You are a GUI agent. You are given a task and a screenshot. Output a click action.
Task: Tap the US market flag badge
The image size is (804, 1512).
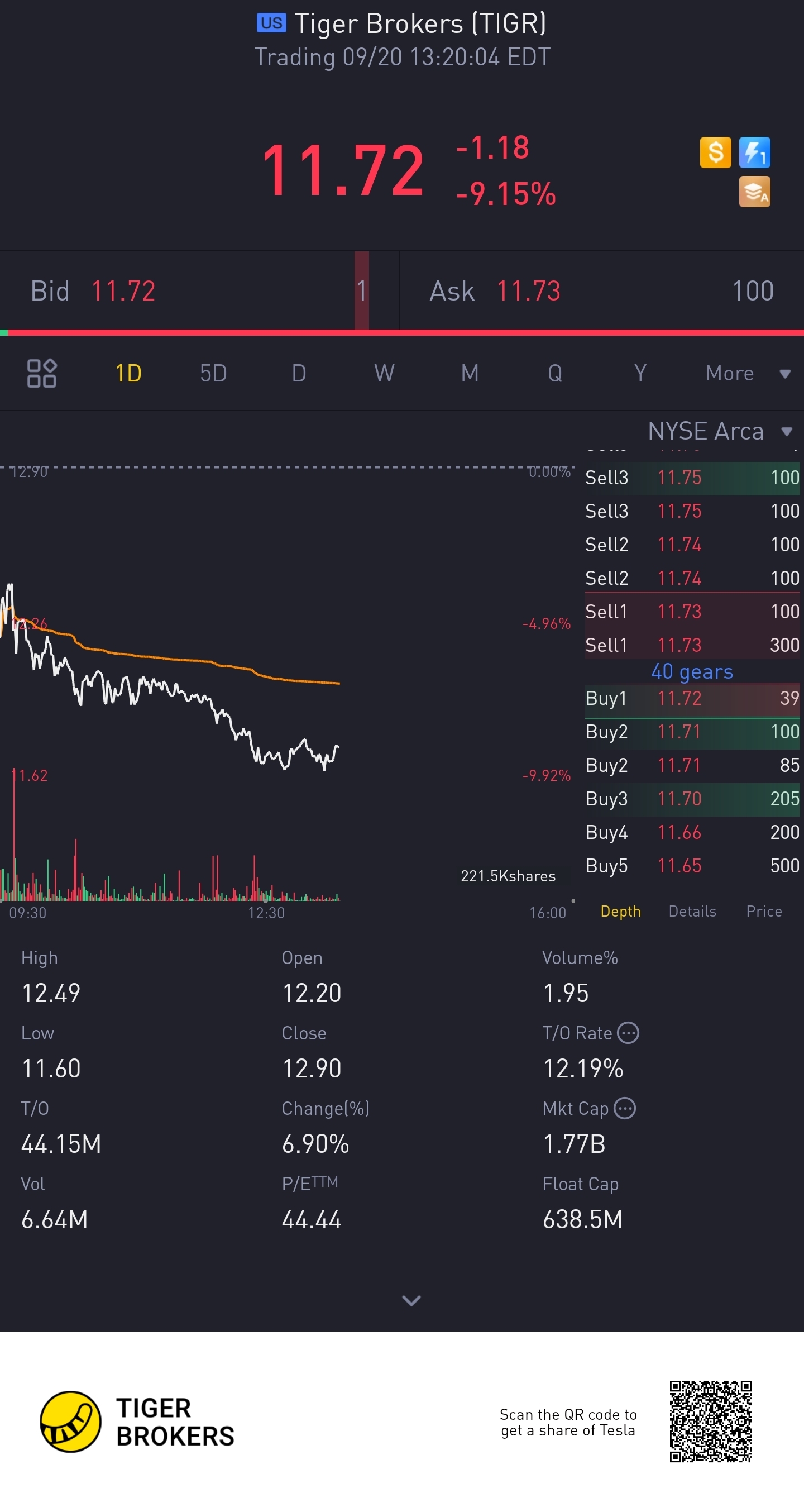coord(271,23)
